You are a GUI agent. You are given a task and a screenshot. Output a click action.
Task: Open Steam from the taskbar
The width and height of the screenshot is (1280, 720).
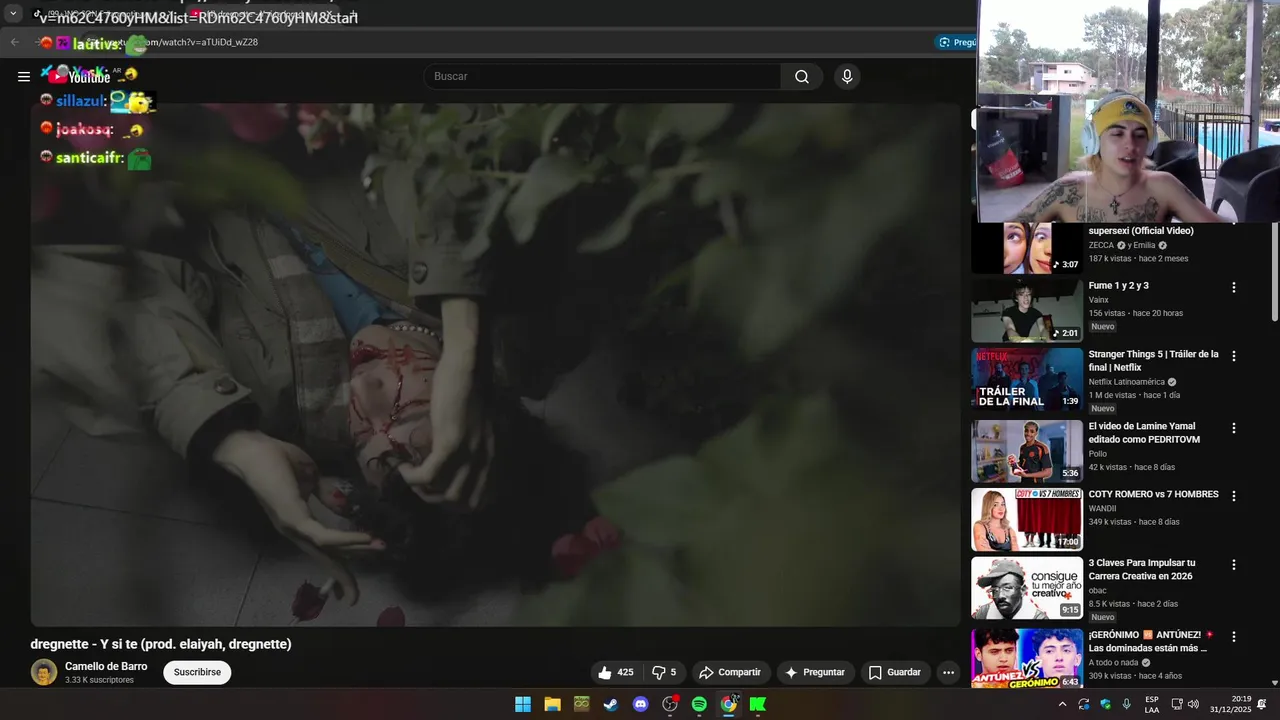click(x=611, y=704)
